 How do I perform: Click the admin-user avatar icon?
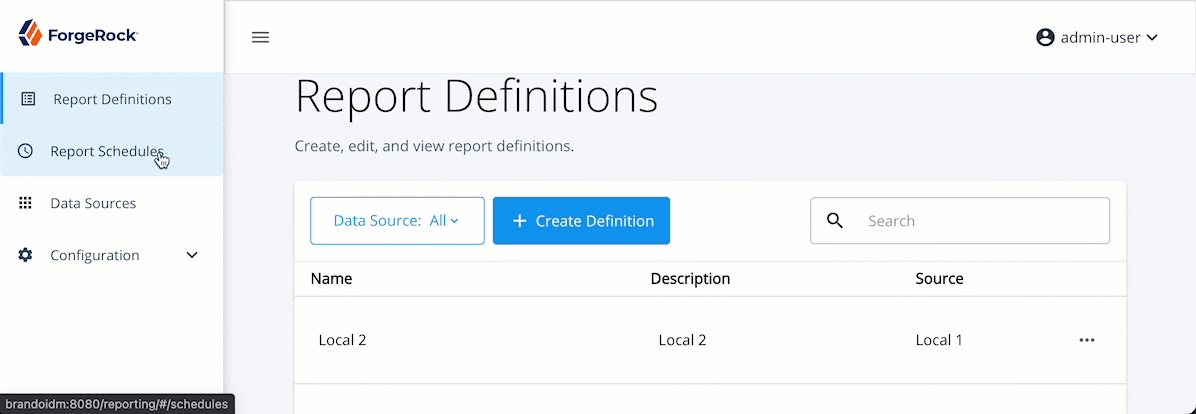pyautogui.click(x=1045, y=38)
